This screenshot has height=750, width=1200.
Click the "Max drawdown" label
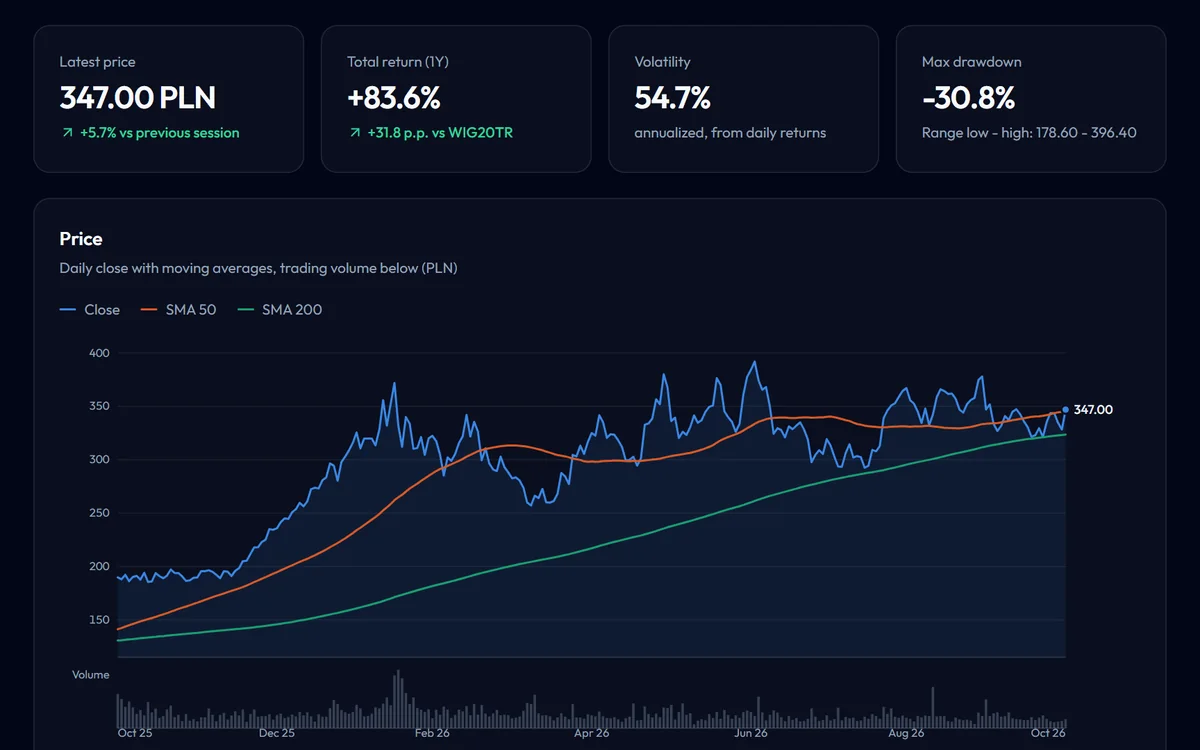coord(971,62)
